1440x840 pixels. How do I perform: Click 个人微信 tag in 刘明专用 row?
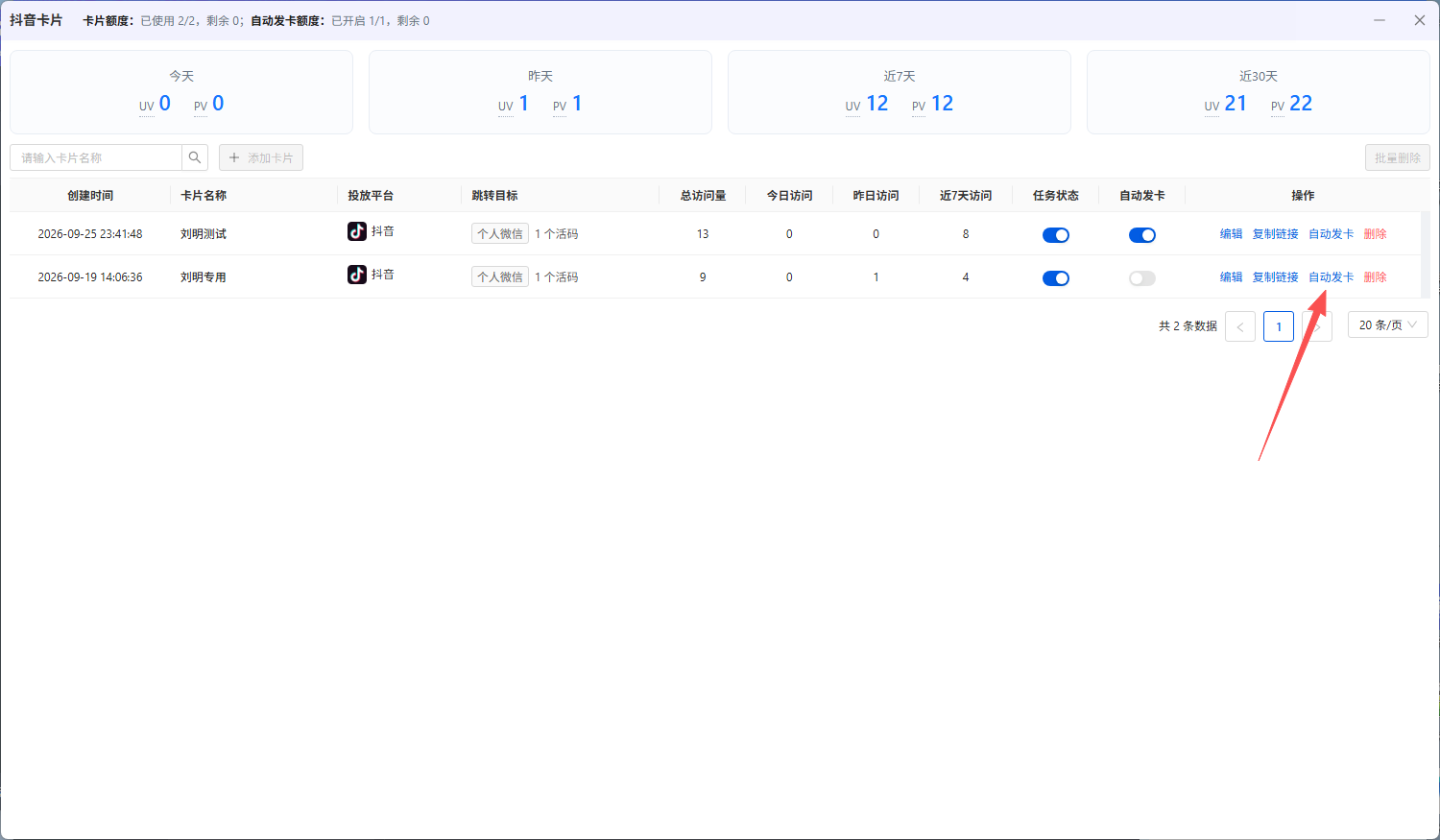click(x=500, y=276)
